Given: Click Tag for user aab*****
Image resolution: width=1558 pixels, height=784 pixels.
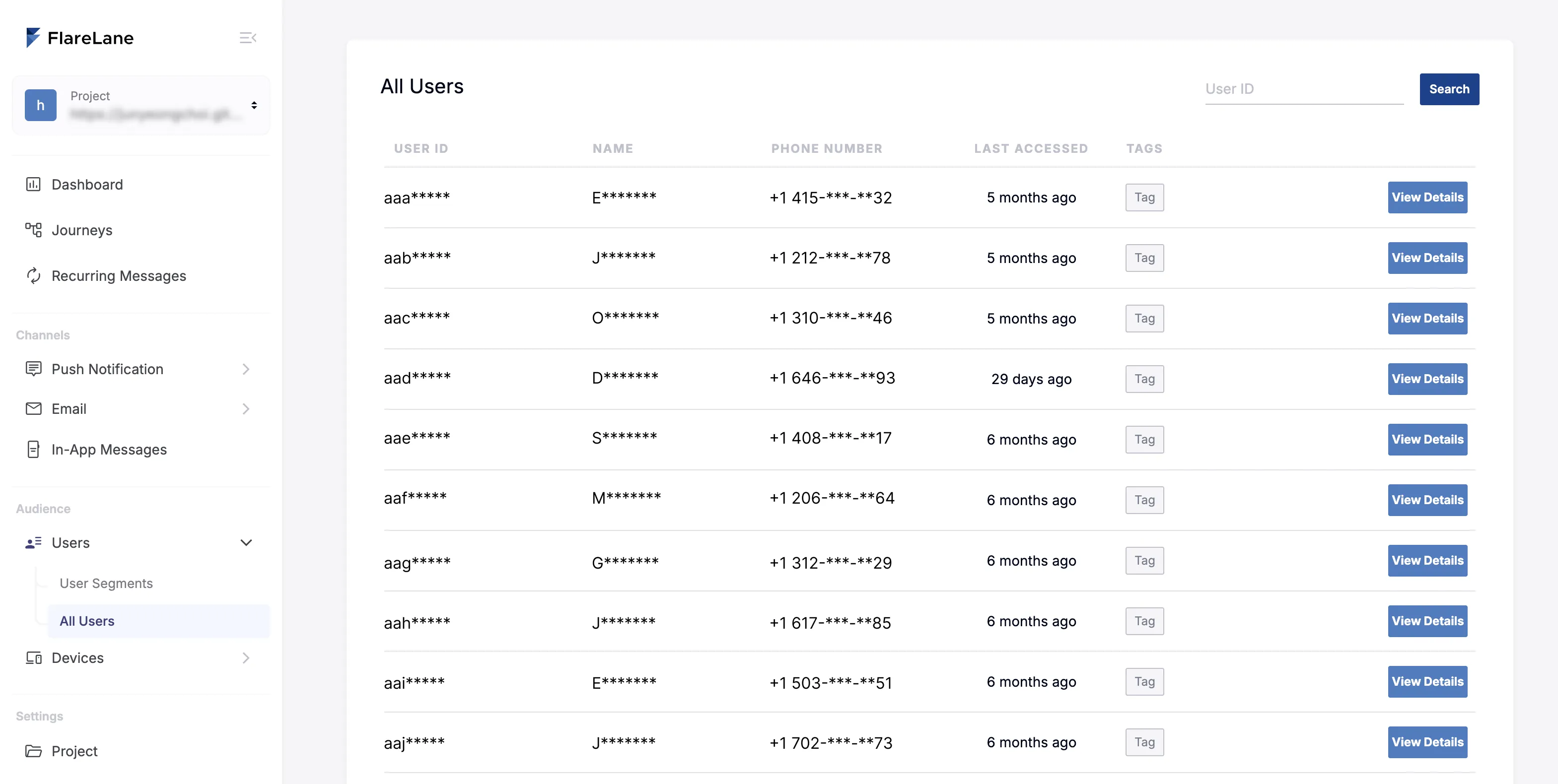Looking at the screenshot, I should pos(1144,258).
